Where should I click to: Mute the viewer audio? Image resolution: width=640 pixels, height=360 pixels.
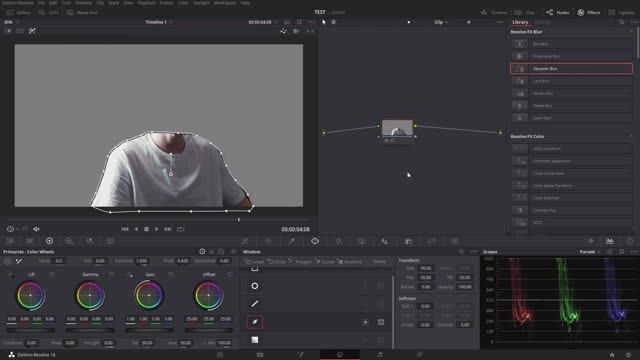(x=36, y=229)
